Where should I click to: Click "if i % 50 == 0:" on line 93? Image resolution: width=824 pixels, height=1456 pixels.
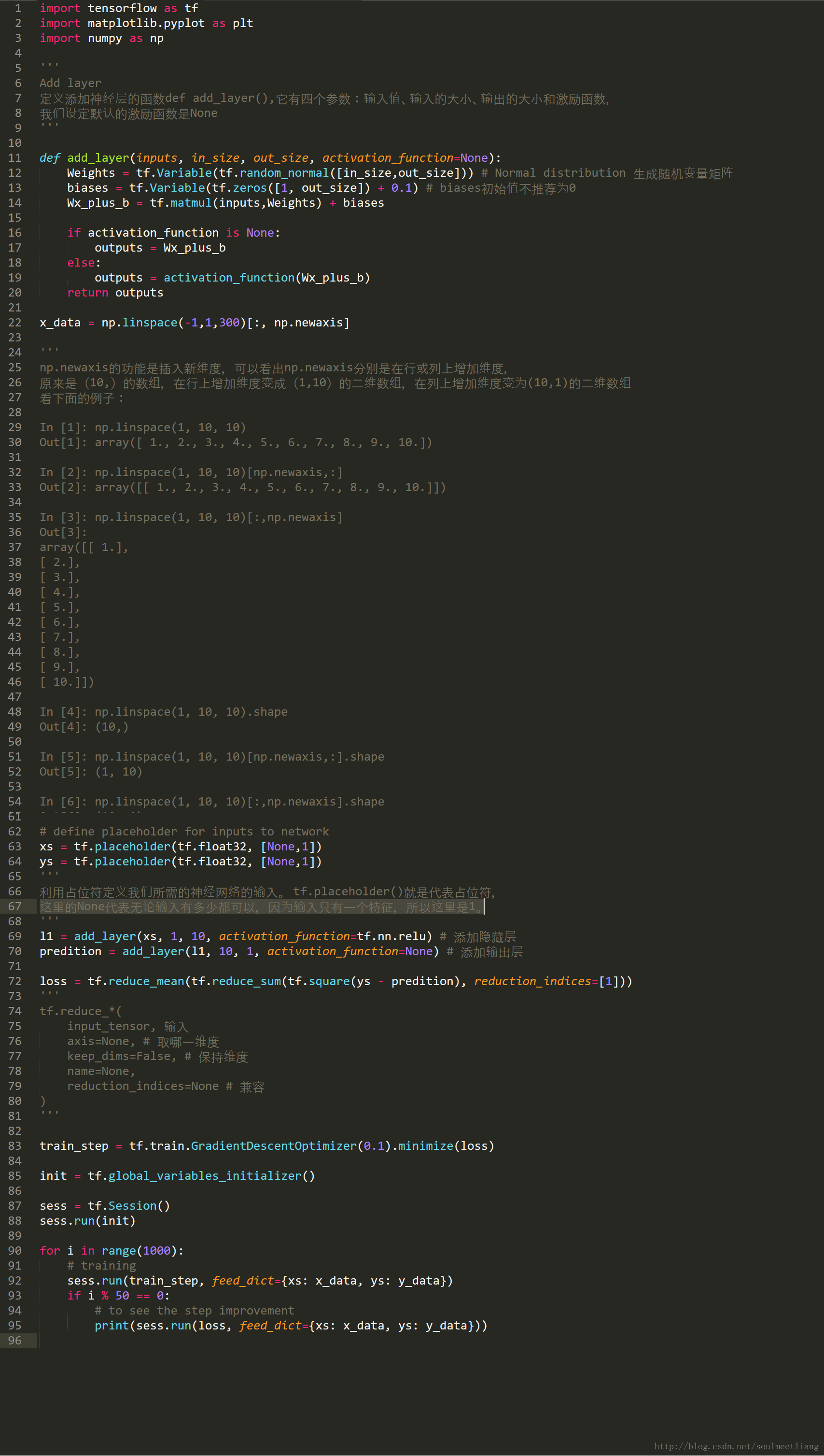pyautogui.click(x=118, y=1296)
